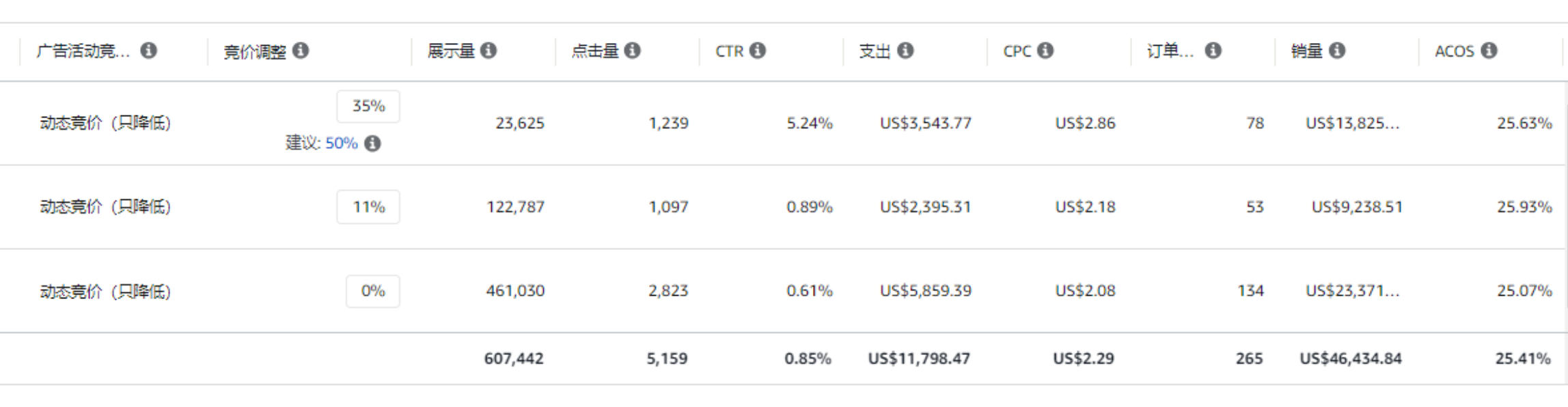This screenshot has width=1568, height=407.
Task: Click info icon beside 销量 header
Action: pyautogui.click(x=1337, y=51)
